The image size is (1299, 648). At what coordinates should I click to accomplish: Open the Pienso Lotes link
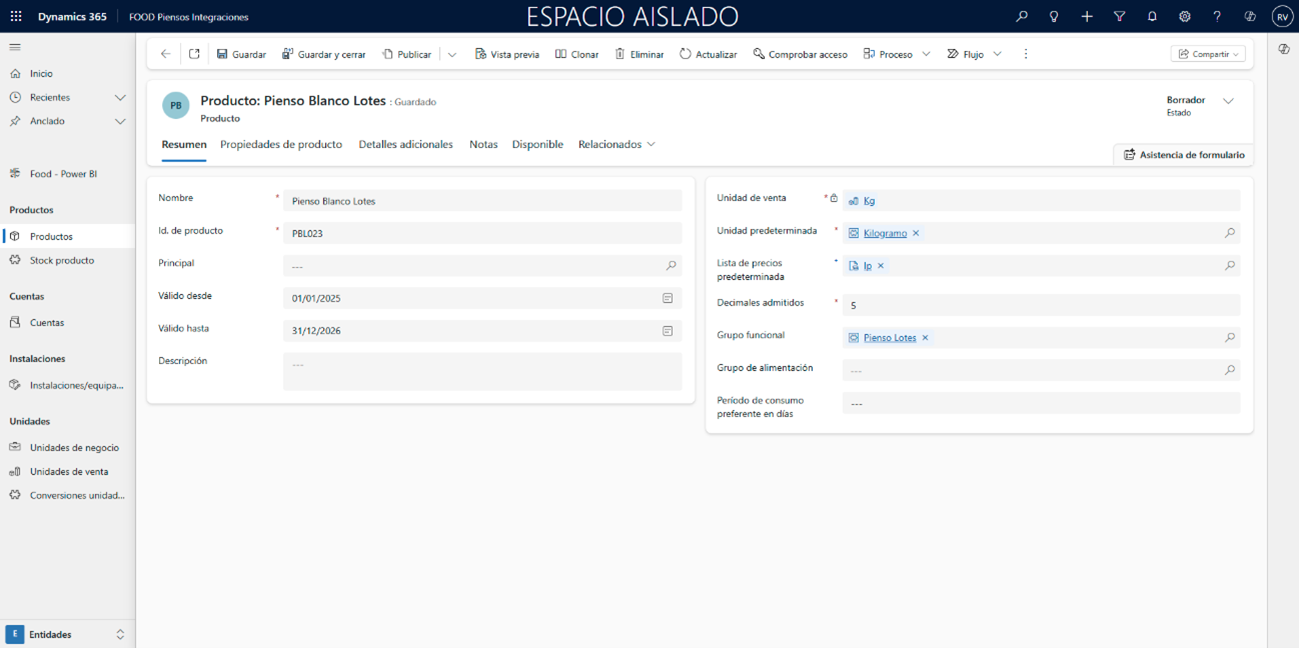pos(889,338)
